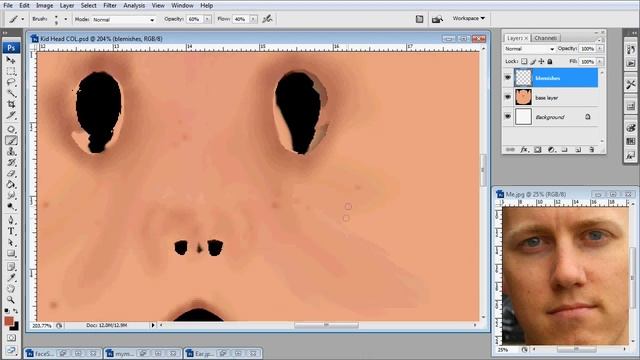
Task: Select the blemishes layer thumbnail
Action: click(x=523, y=78)
